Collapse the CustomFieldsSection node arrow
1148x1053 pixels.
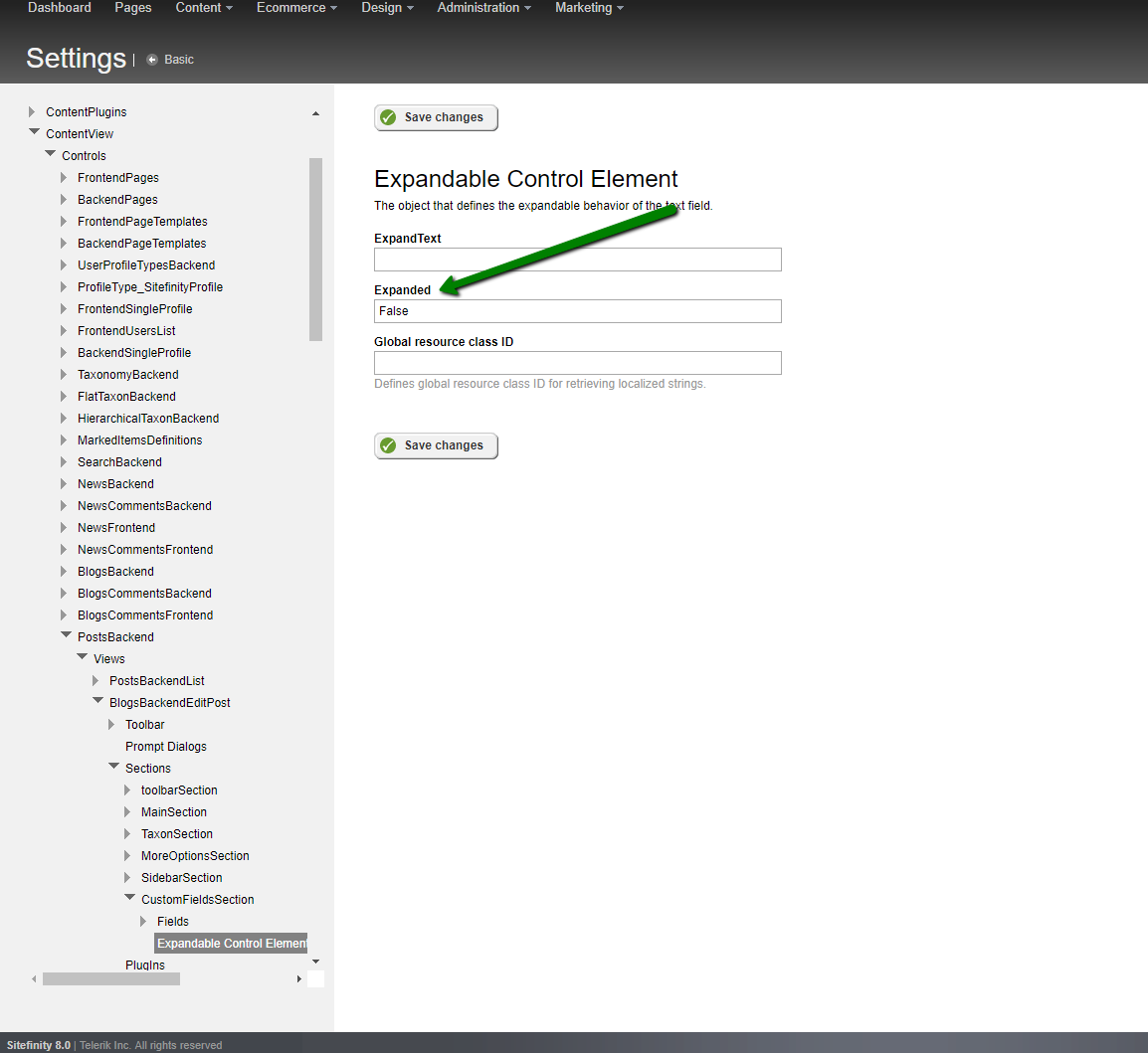pyautogui.click(x=129, y=898)
